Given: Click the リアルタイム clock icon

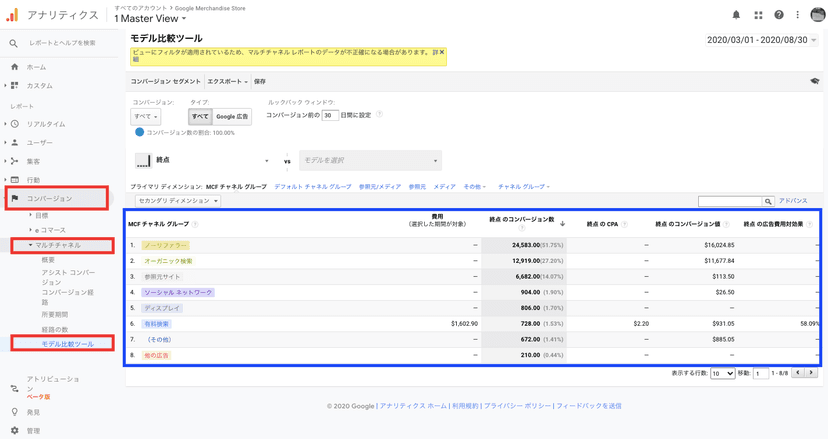Looking at the screenshot, I should (15, 124).
